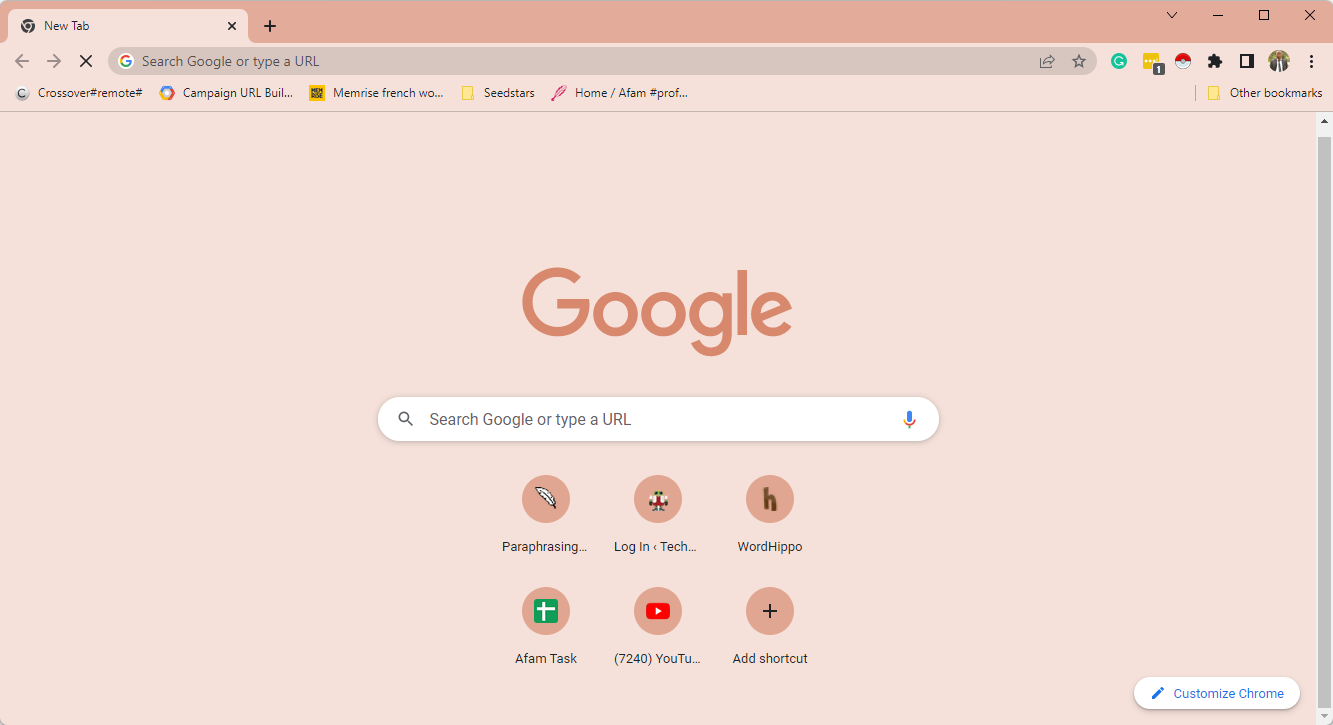Start voice search with microphone

[x=909, y=419]
